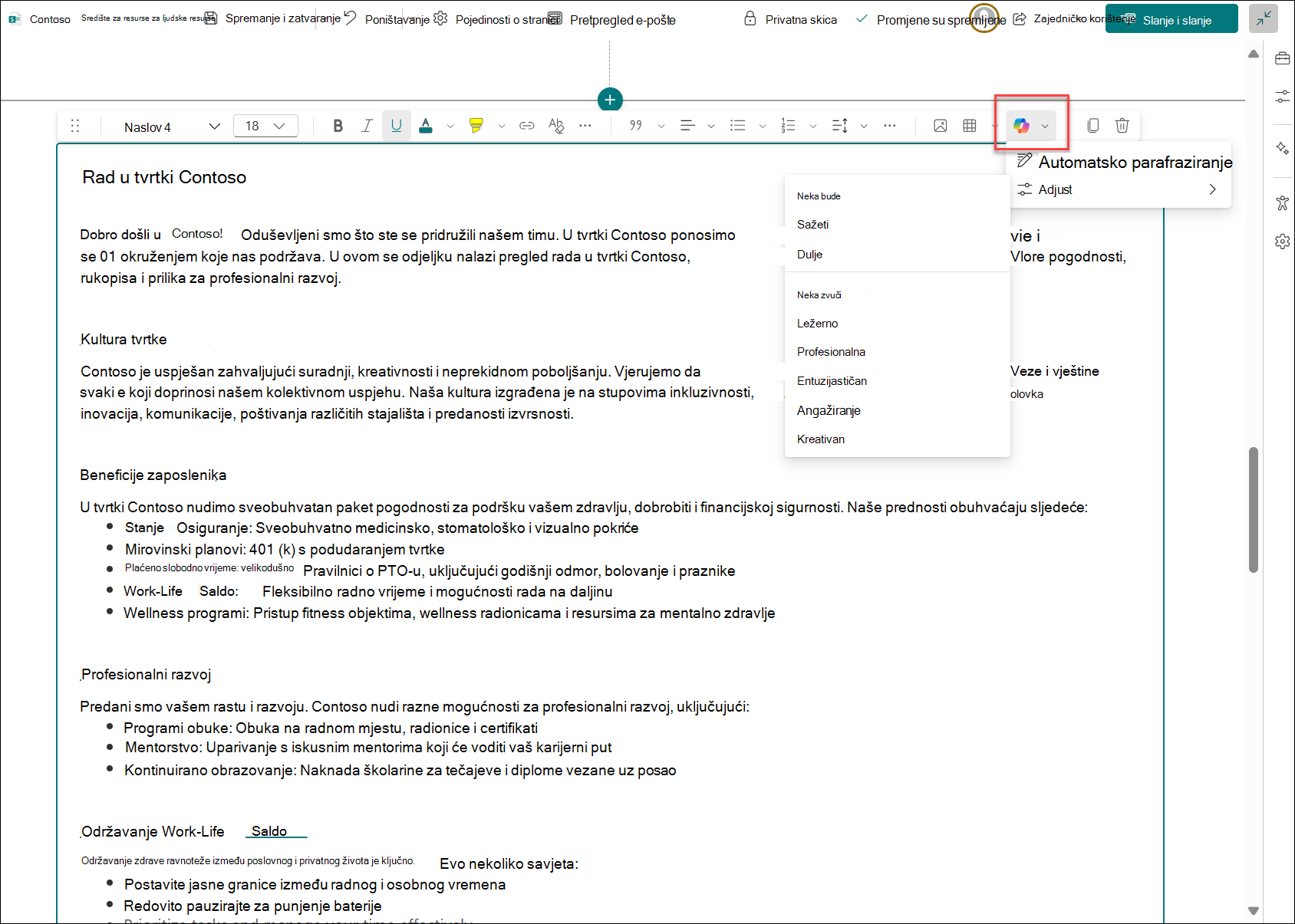
Task: Click Poništavanje button
Action: pyautogui.click(x=387, y=18)
